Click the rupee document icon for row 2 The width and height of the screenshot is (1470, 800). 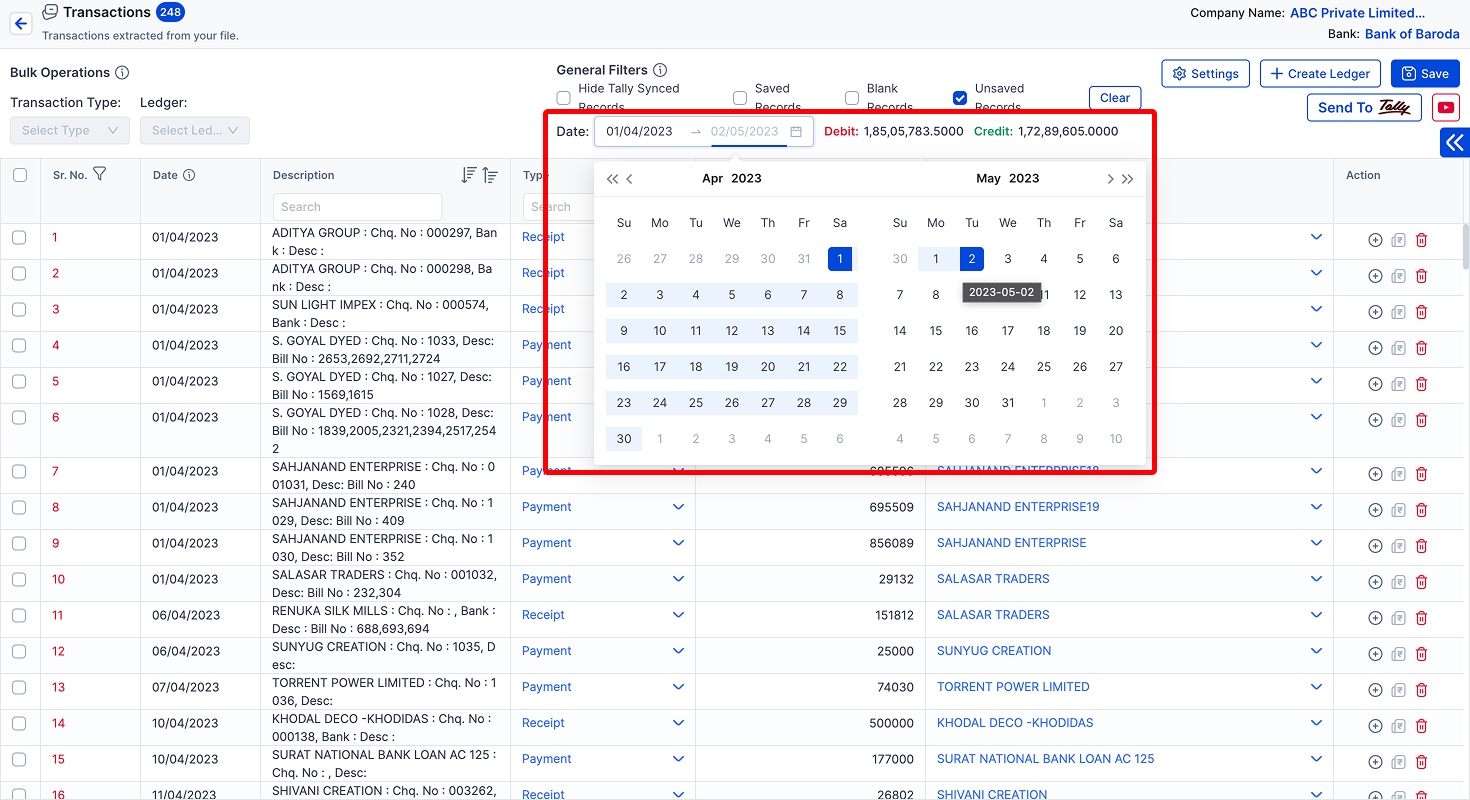(x=1398, y=276)
